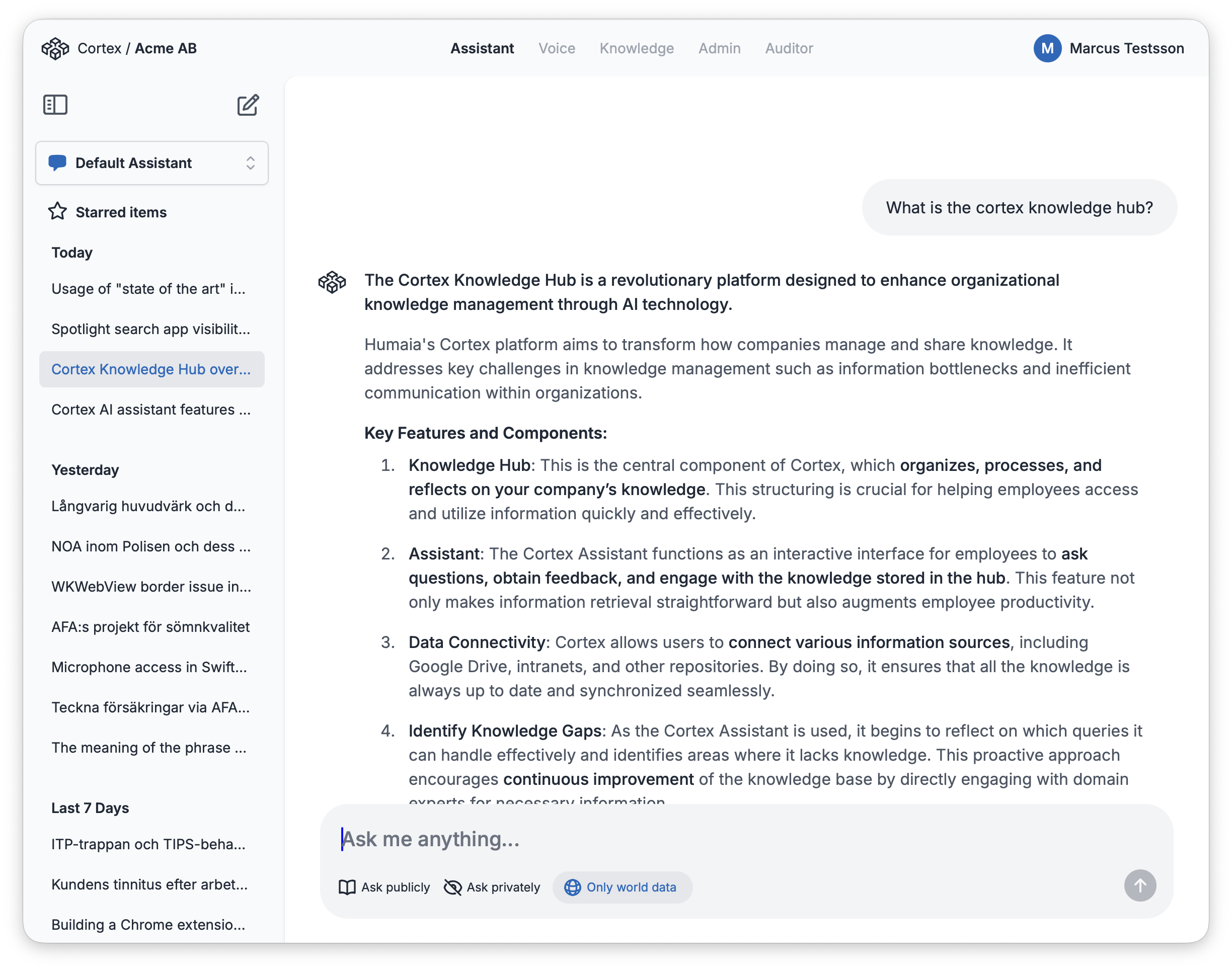The image size is (1232, 970).
Task: Click the Data Connectivity list item title
Action: tap(477, 642)
